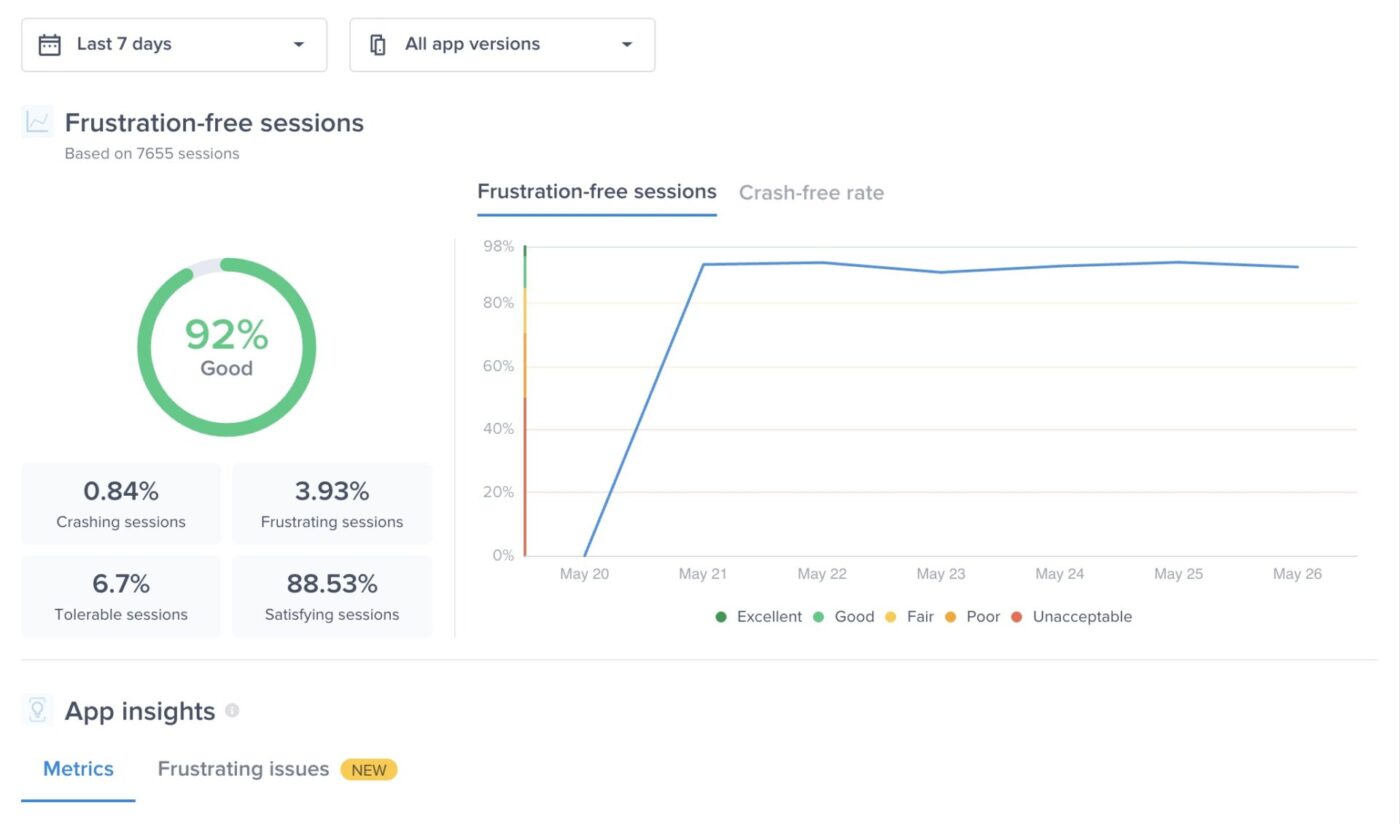Click the Frustrating sessions 3.93% card
The width and height of the screenshot is (1400, 824).
pos(332,504)
